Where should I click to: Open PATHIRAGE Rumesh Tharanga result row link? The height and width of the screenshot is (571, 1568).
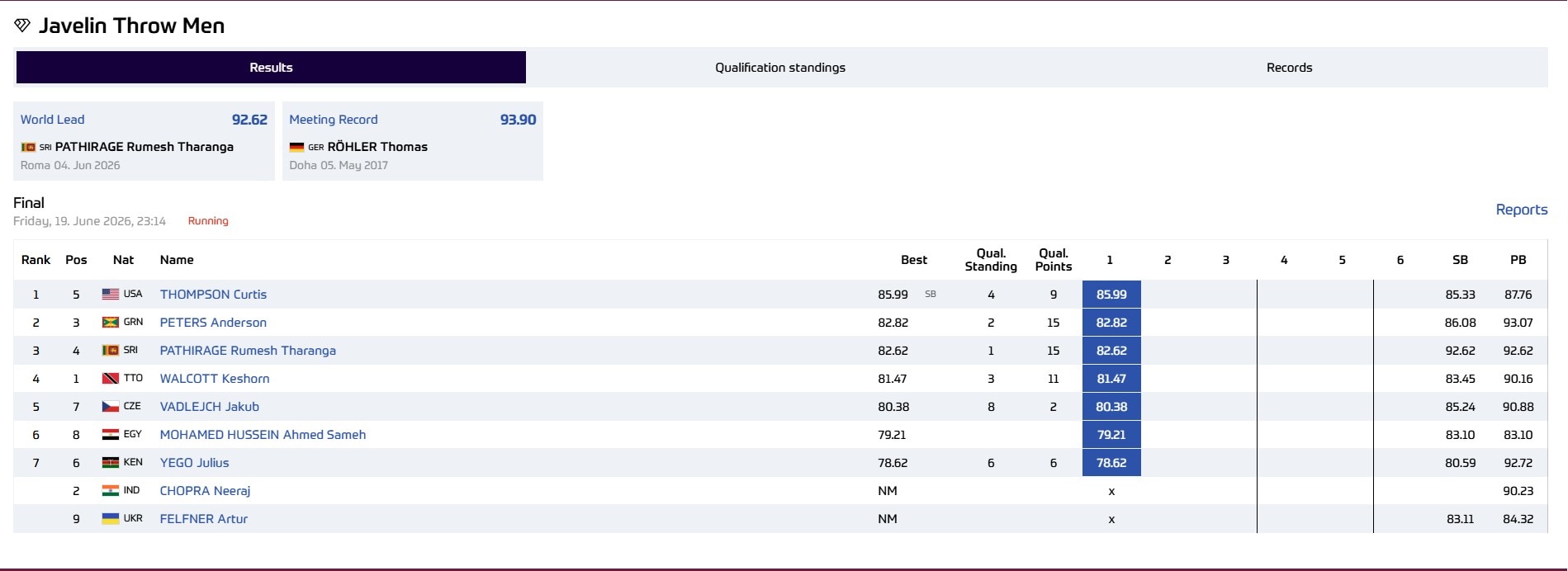[248, 350]
